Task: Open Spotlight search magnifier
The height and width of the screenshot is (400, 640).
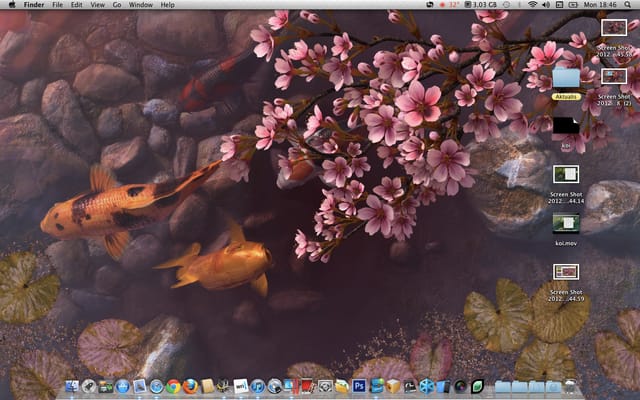Action: coord(627,4)
